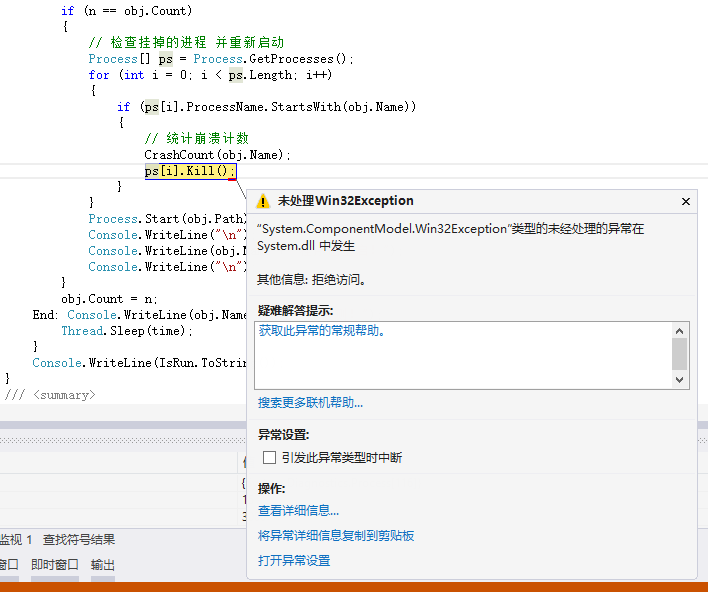The height and width of the screenshot is (592, 708).
Task: Click the 异常设置 heading
Action: tap(284, 435)
